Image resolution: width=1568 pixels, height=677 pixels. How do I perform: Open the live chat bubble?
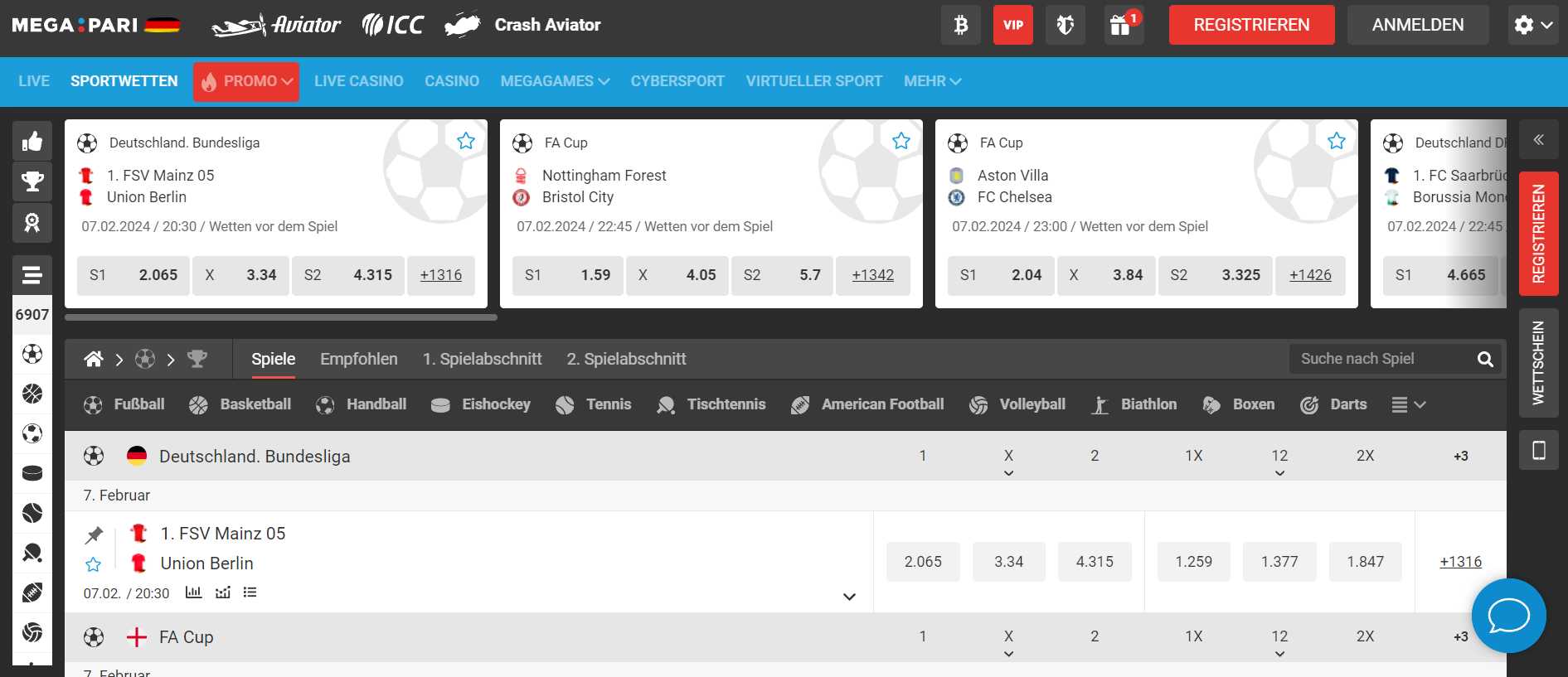pyautogui.click(x=1508, y=616)
